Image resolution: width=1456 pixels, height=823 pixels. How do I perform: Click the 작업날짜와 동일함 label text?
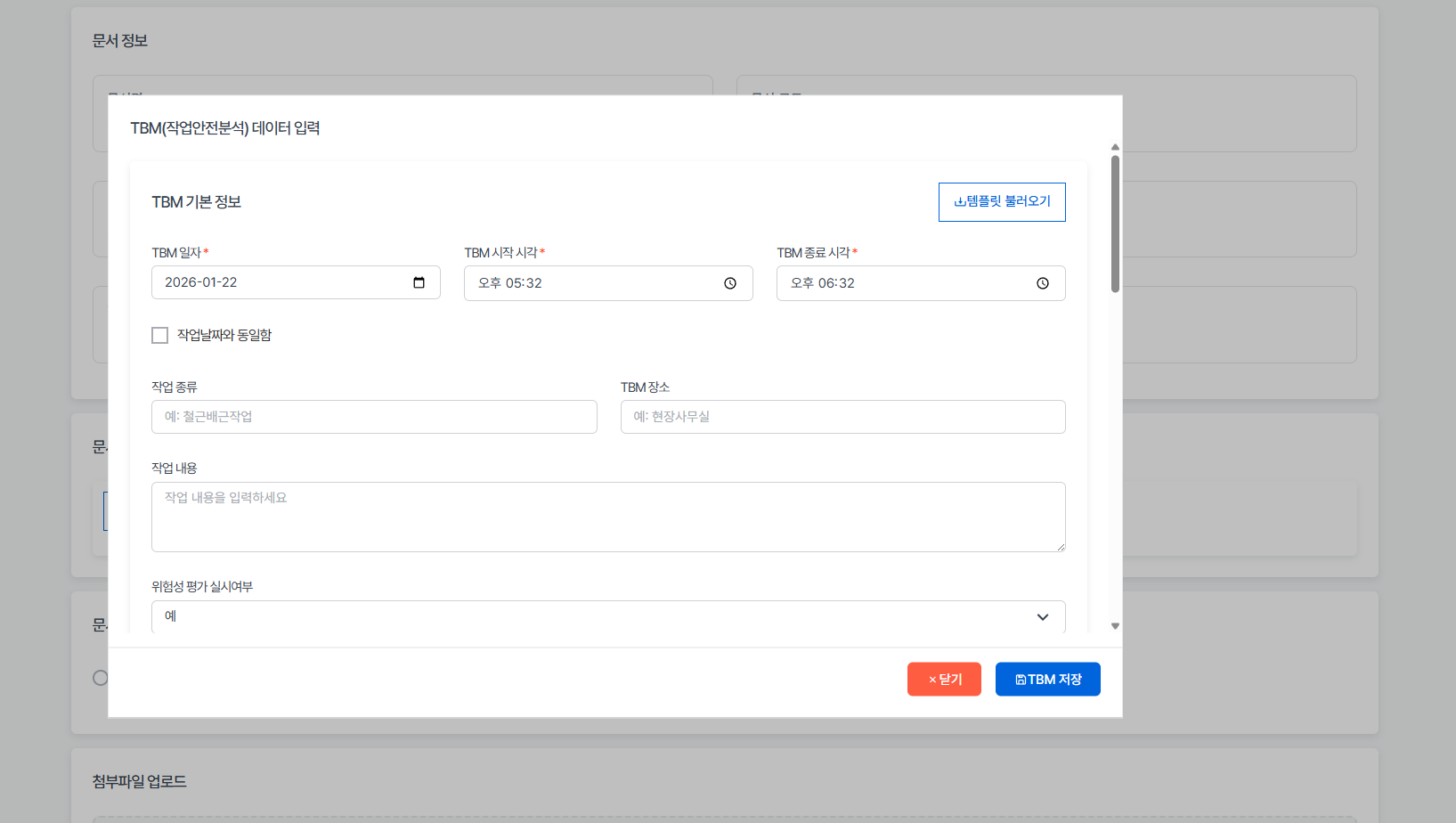(x=224, y=336)
